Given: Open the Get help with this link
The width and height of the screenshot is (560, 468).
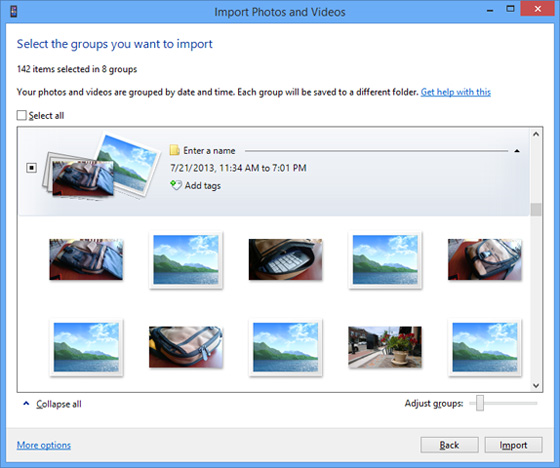Looking at the screenshot, I should pos(456,92).
